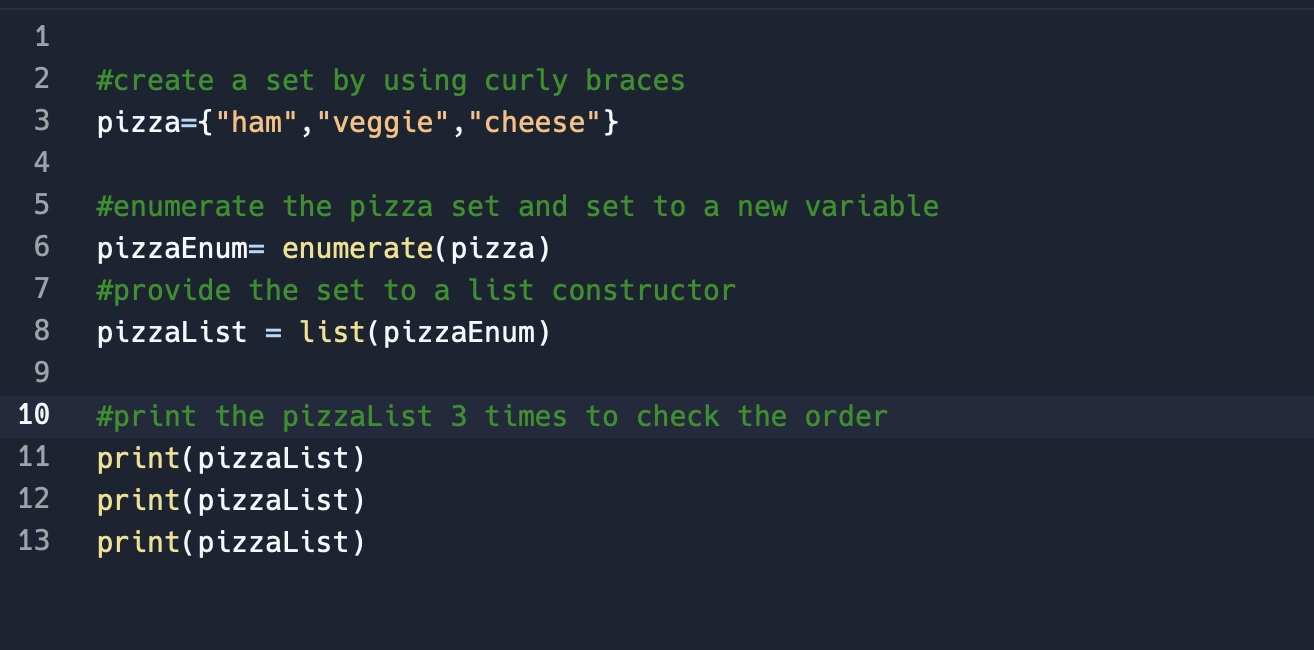
Task: Click the enumerate function call
Action: (x=357, y=248)
